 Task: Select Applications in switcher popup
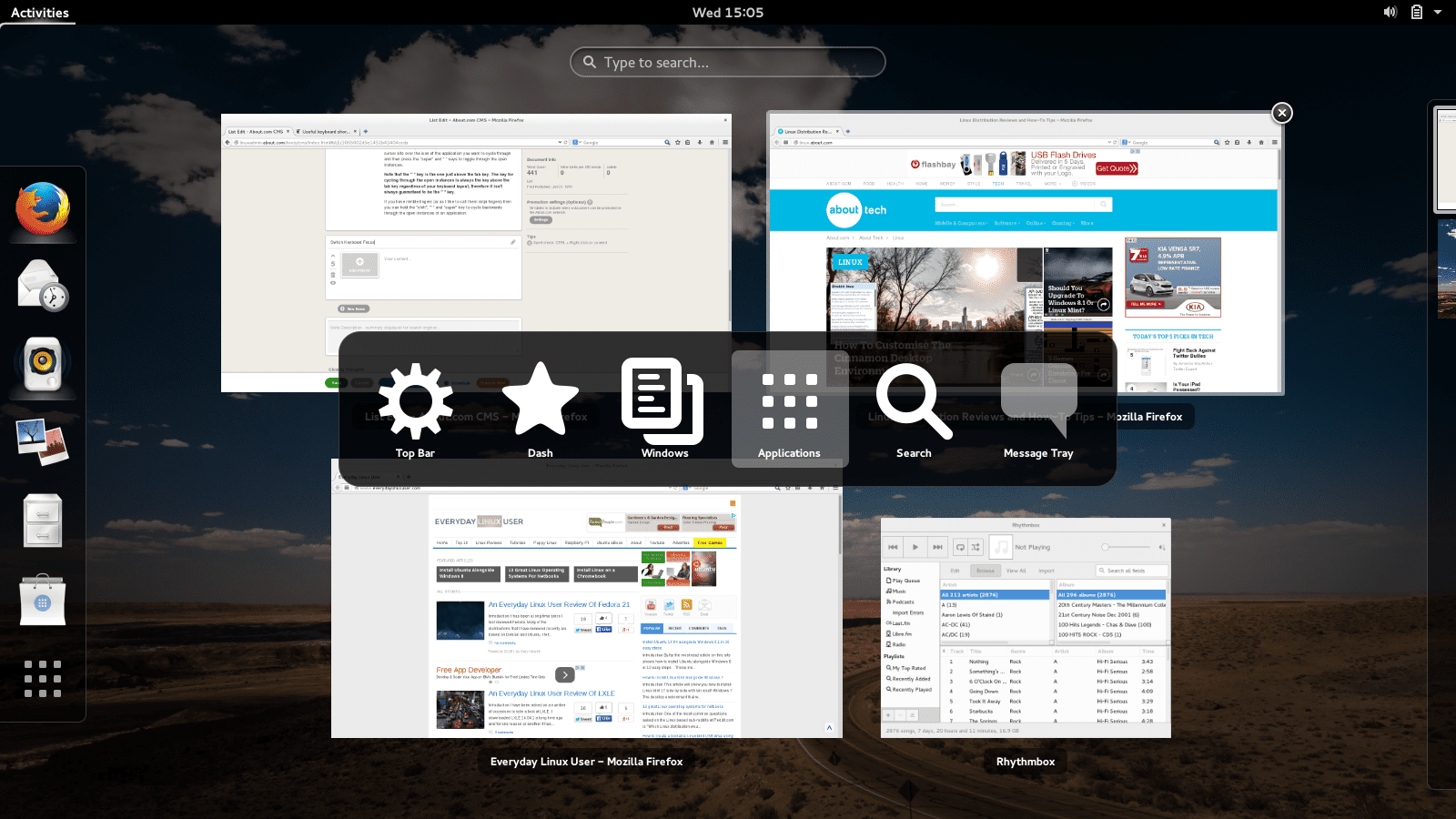click(790, 409)
